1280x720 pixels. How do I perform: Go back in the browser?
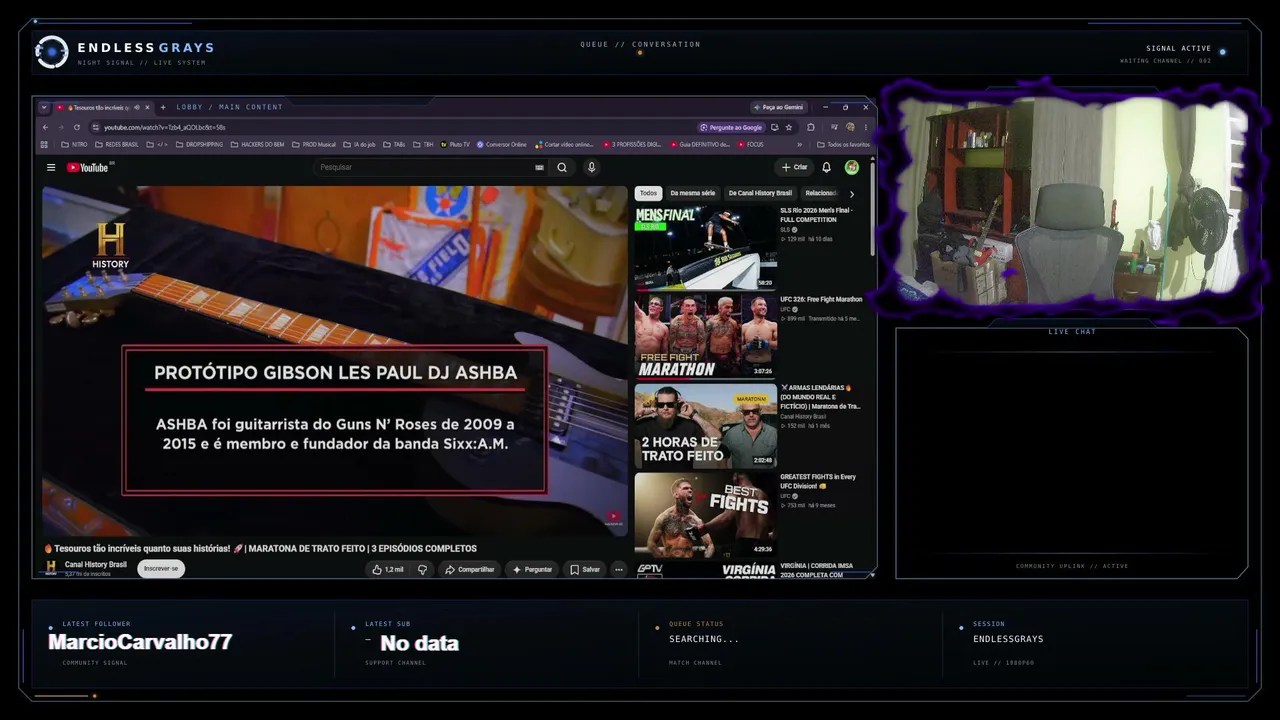(x=45, y=127)
